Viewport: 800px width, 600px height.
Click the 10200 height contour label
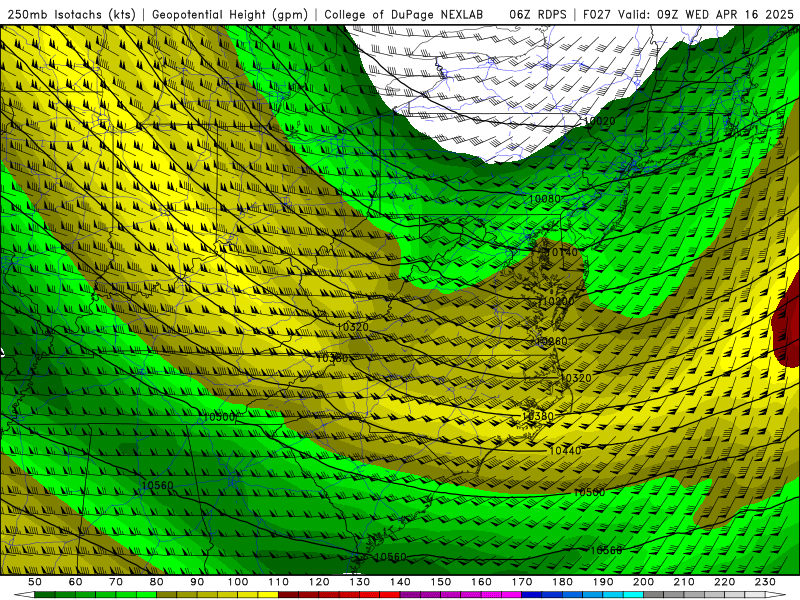click(x=558, y=302)
